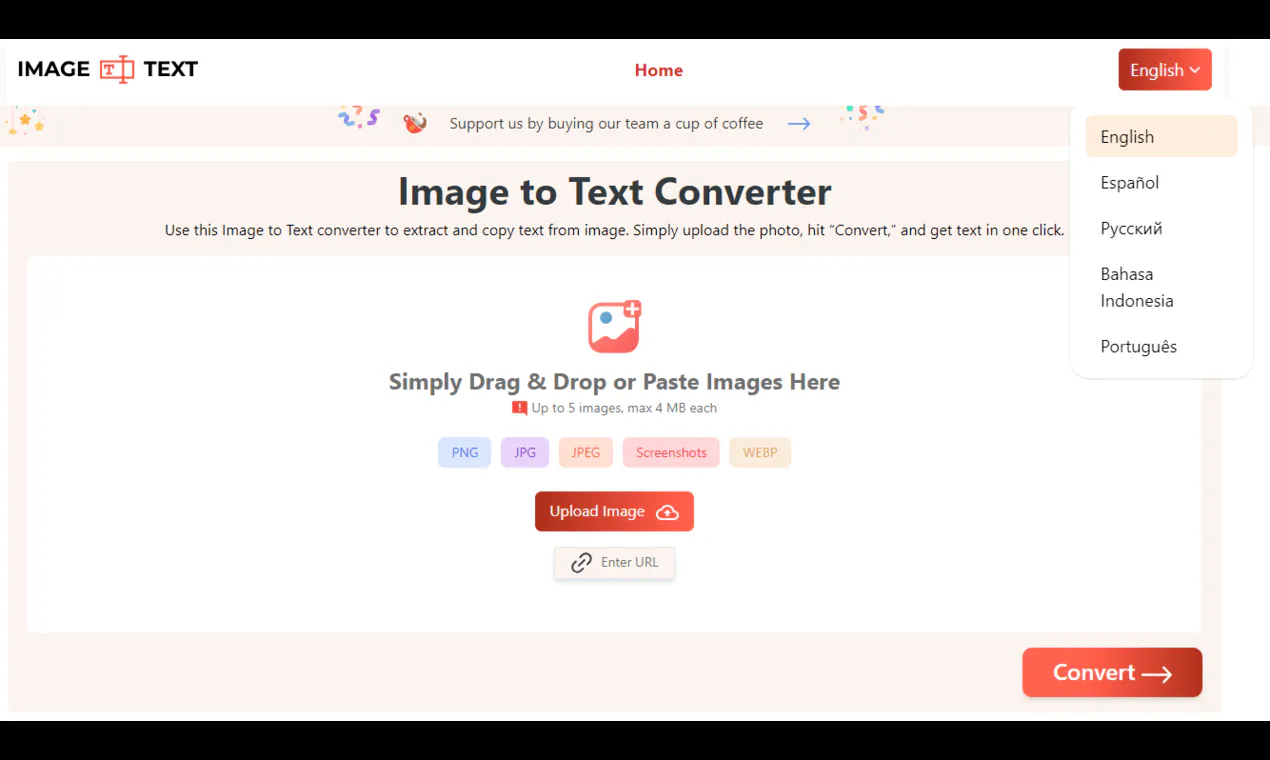Open the Home navigation link
Image resolution: width=1270 pixels, height=760 pixels.
(x=659, y=70)
